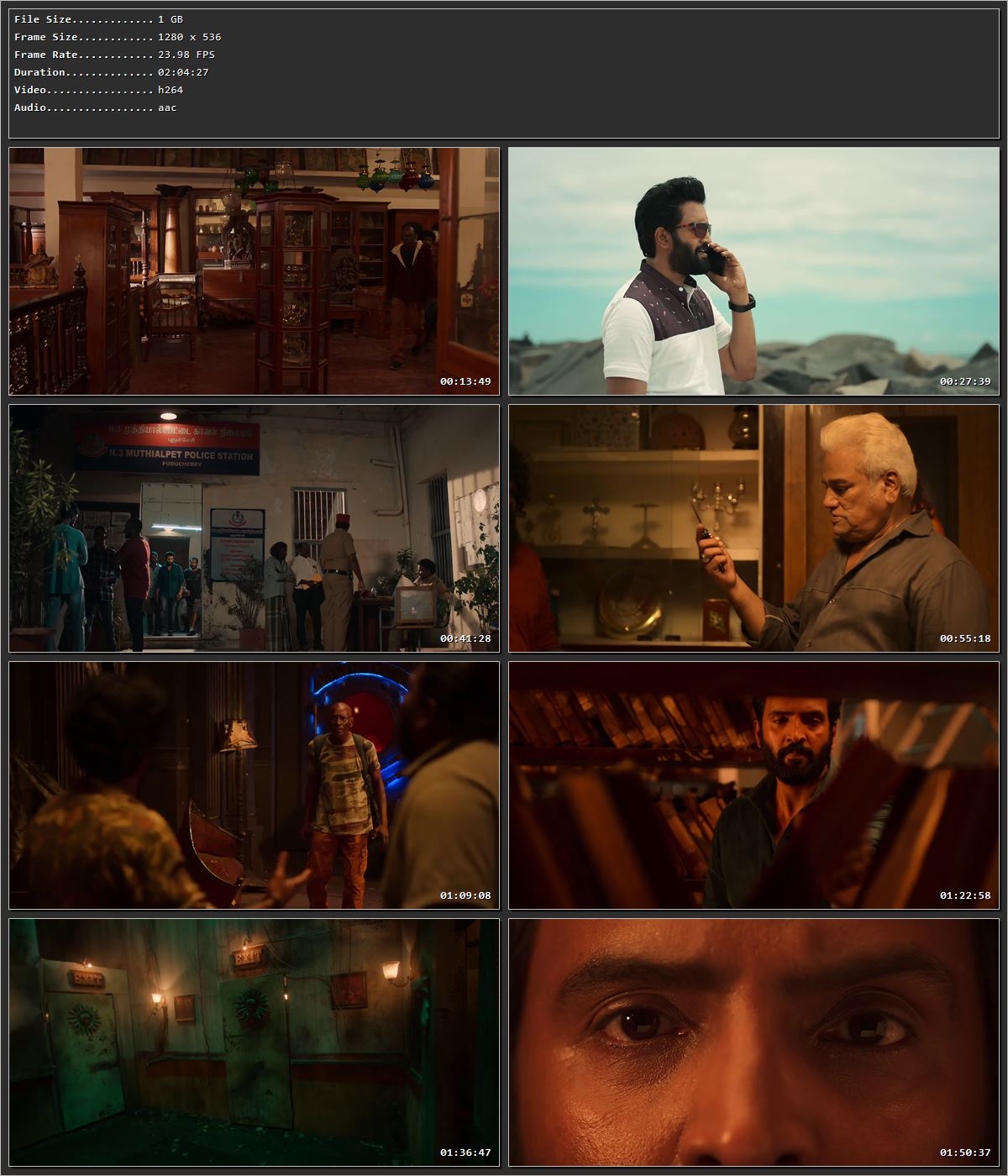Select the thumbnail with blue neon doorway
This screenshot has width=1008, height=1176.
(254, 785)
